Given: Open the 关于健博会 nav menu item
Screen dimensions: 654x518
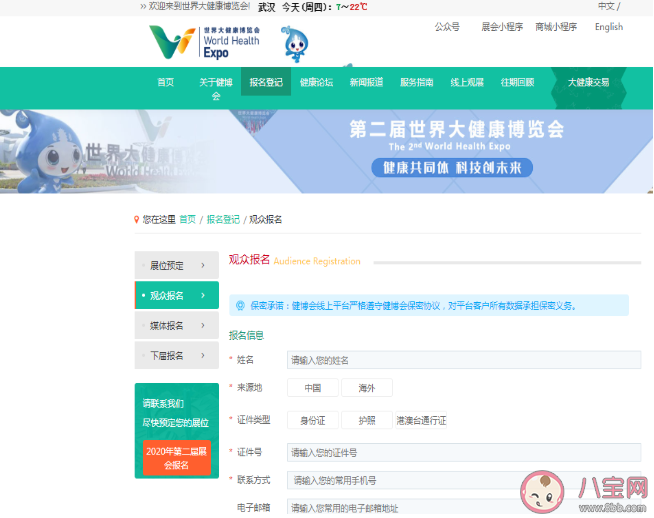Looking at the screenshot, I should [x=216, y=88].
